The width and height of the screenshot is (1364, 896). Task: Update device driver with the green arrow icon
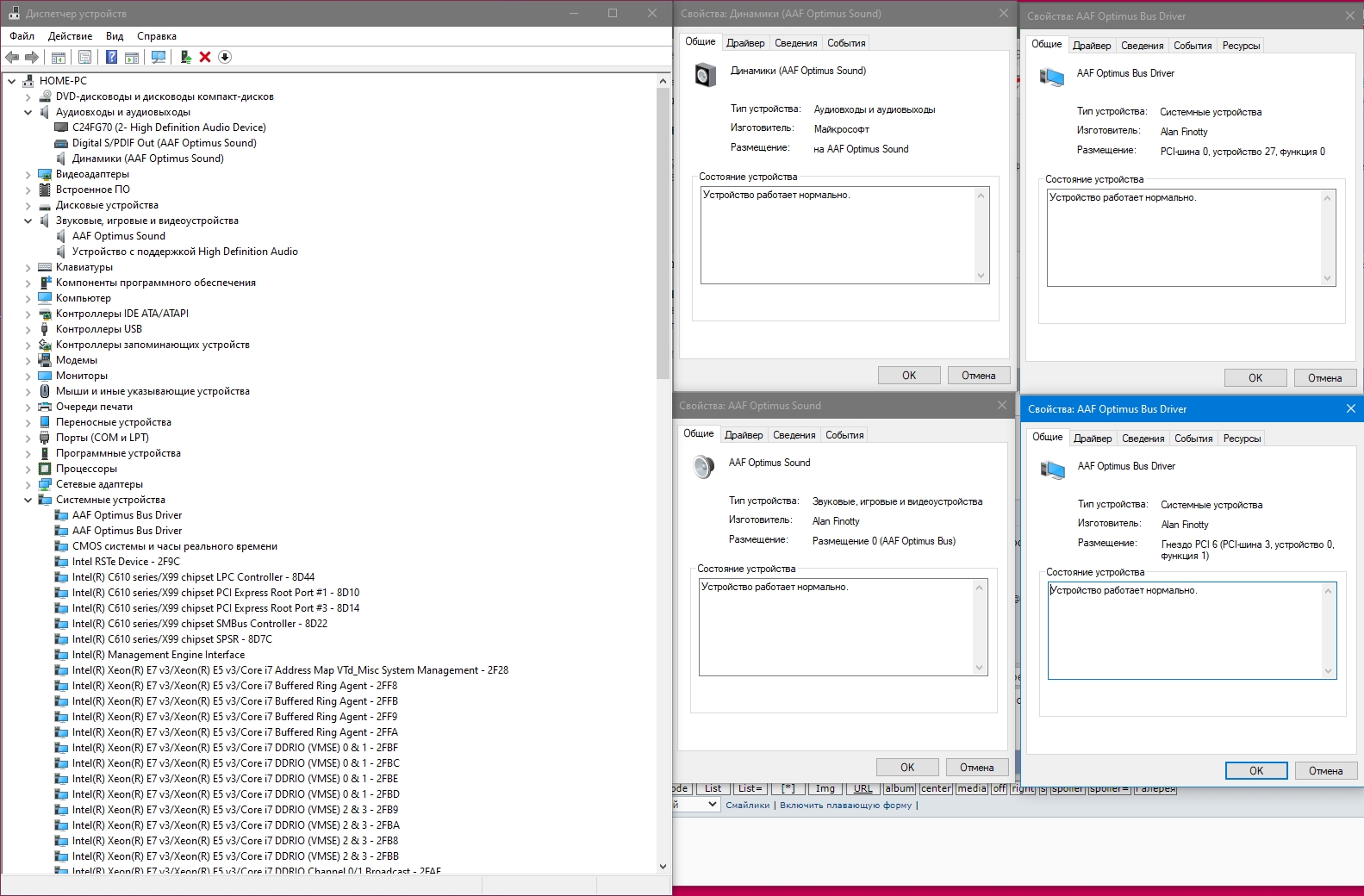[185, 57]
